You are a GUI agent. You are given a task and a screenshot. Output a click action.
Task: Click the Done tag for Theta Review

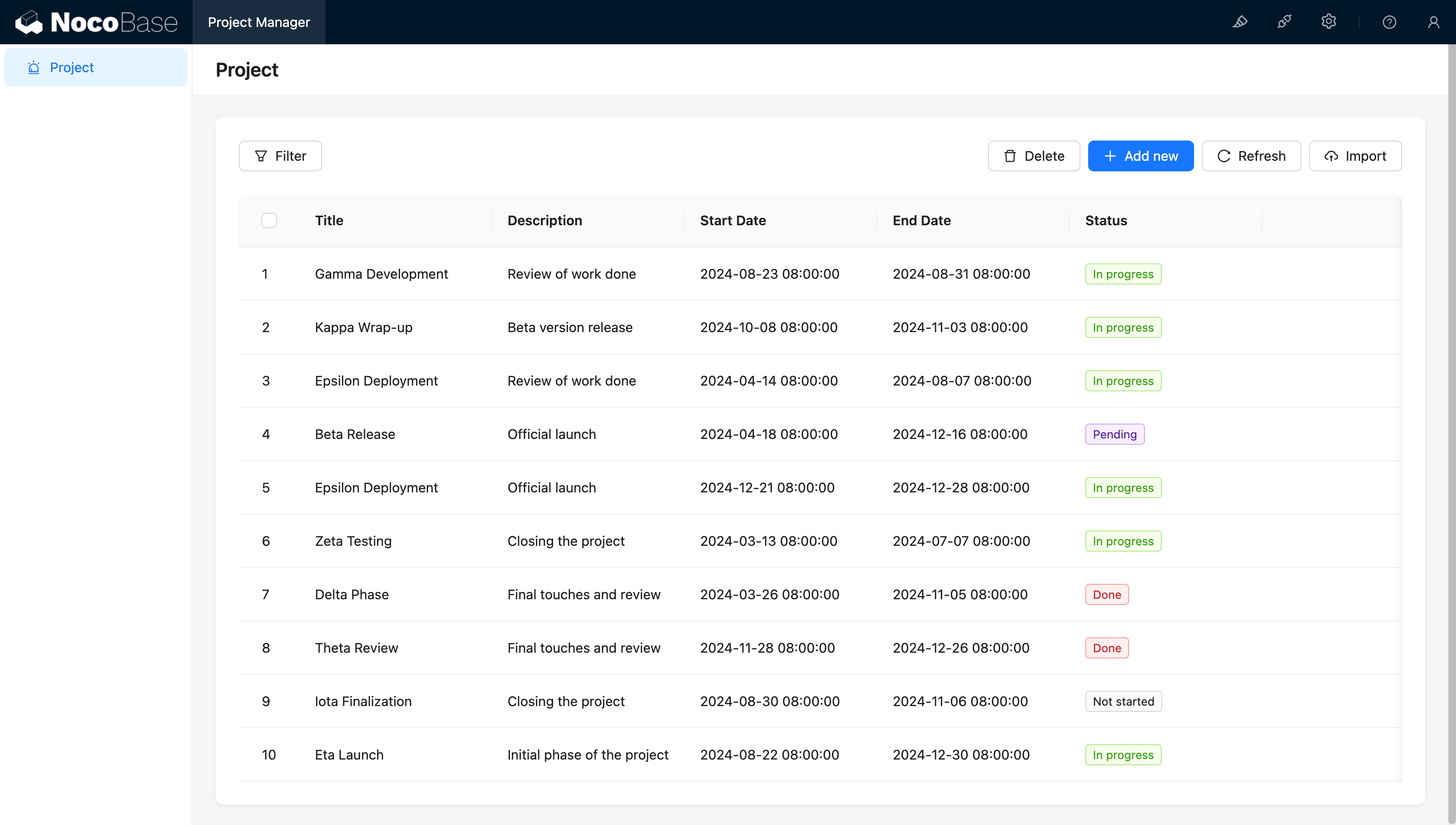1106,648
